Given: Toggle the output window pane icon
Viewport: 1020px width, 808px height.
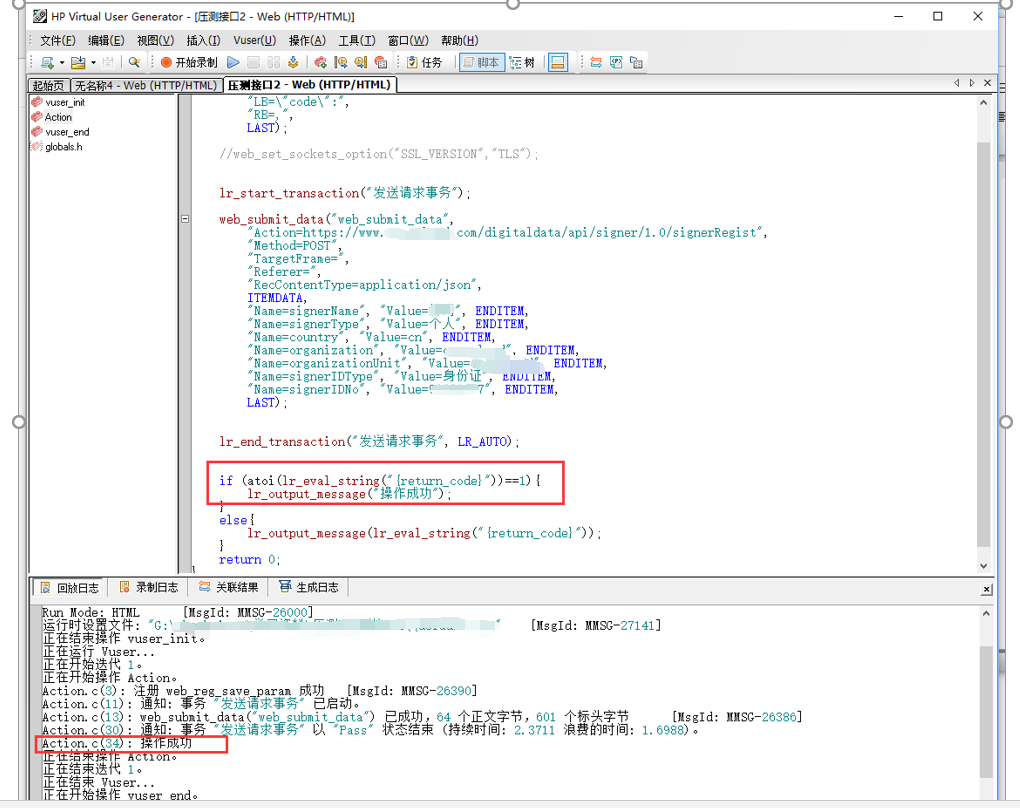Looking at the screenshot, I should coord(557,62).
